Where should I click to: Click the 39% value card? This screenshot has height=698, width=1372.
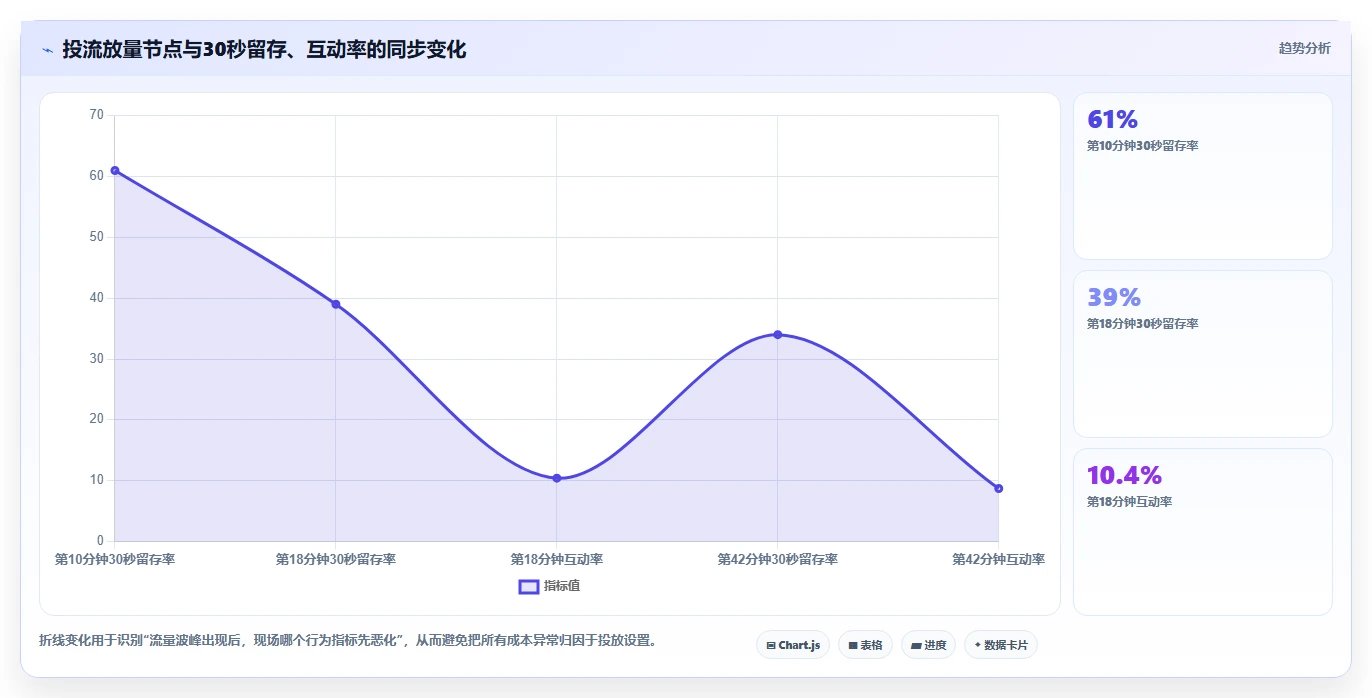point(1202,354)
